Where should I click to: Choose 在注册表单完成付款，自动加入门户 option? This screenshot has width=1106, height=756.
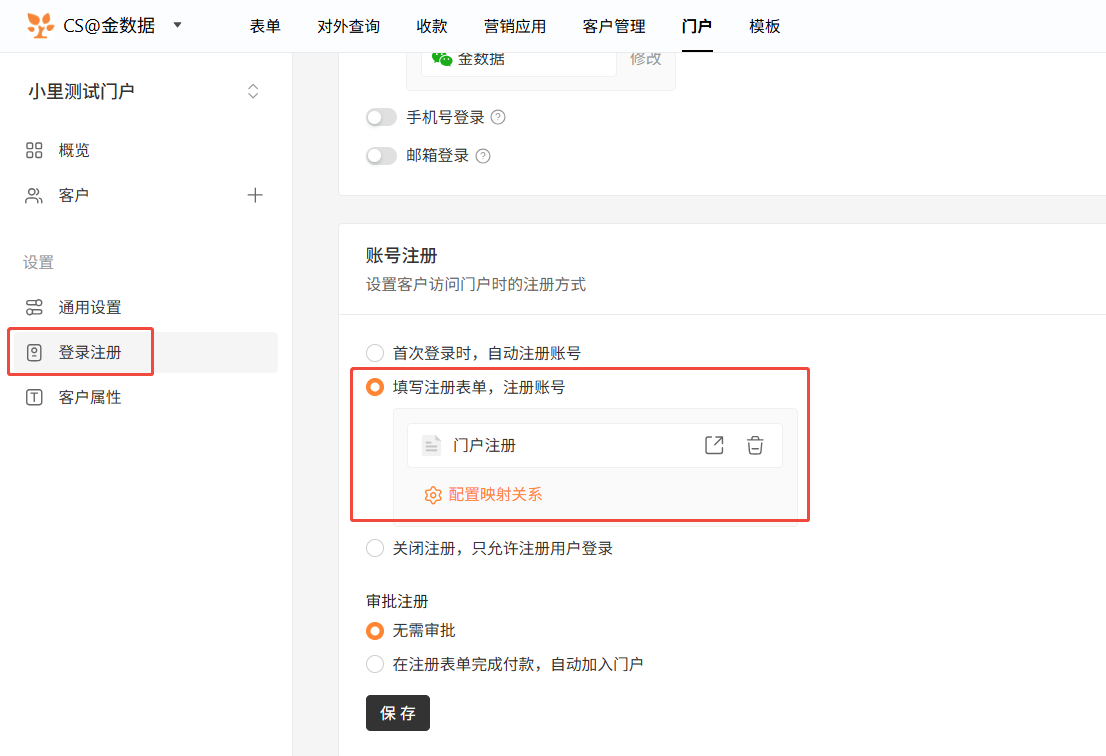click(x=375, y=664)
